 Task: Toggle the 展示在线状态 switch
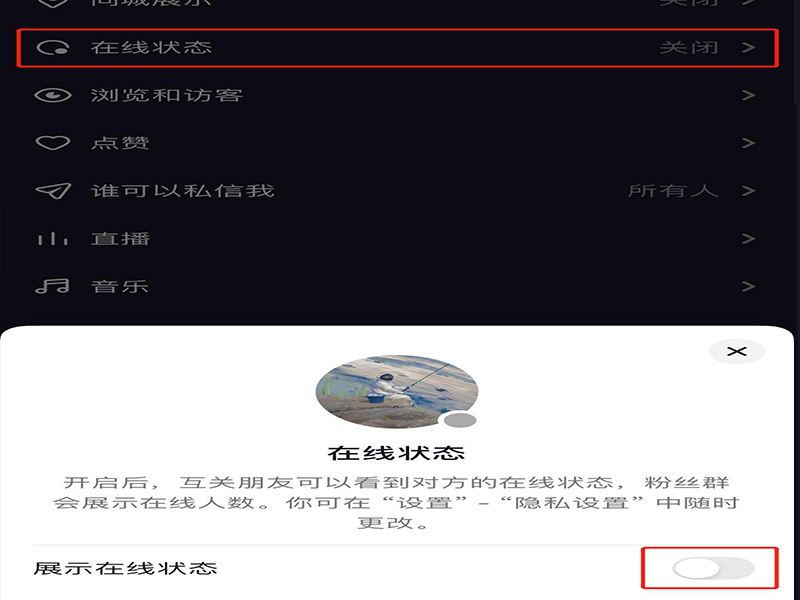coord(713,568)
